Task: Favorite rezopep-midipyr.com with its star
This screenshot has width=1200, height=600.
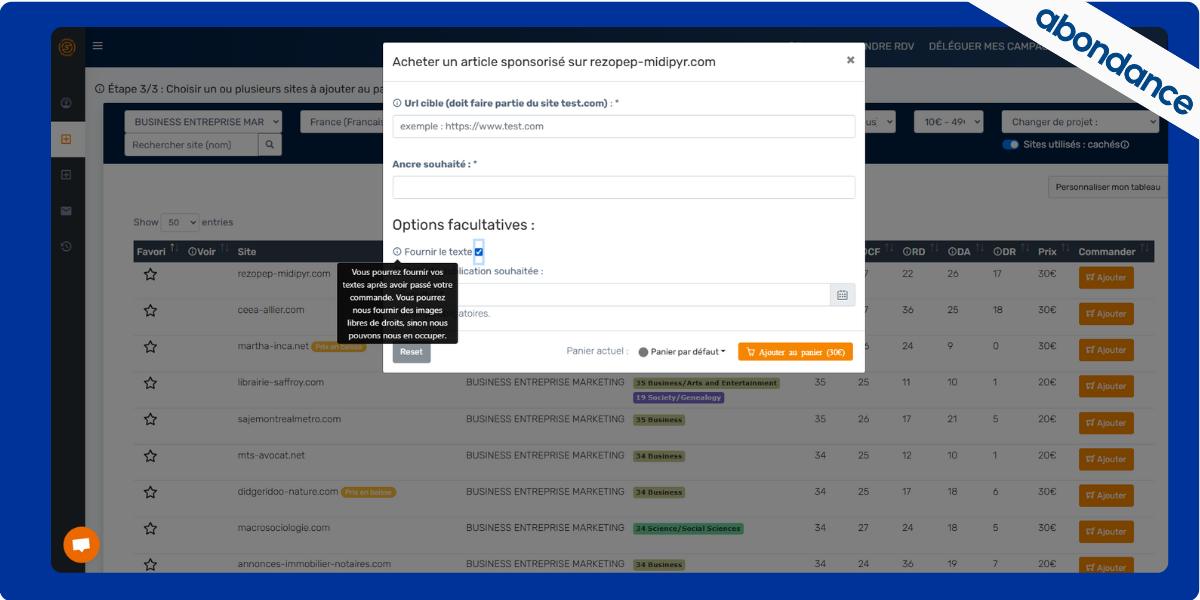Action: [150, 274]
